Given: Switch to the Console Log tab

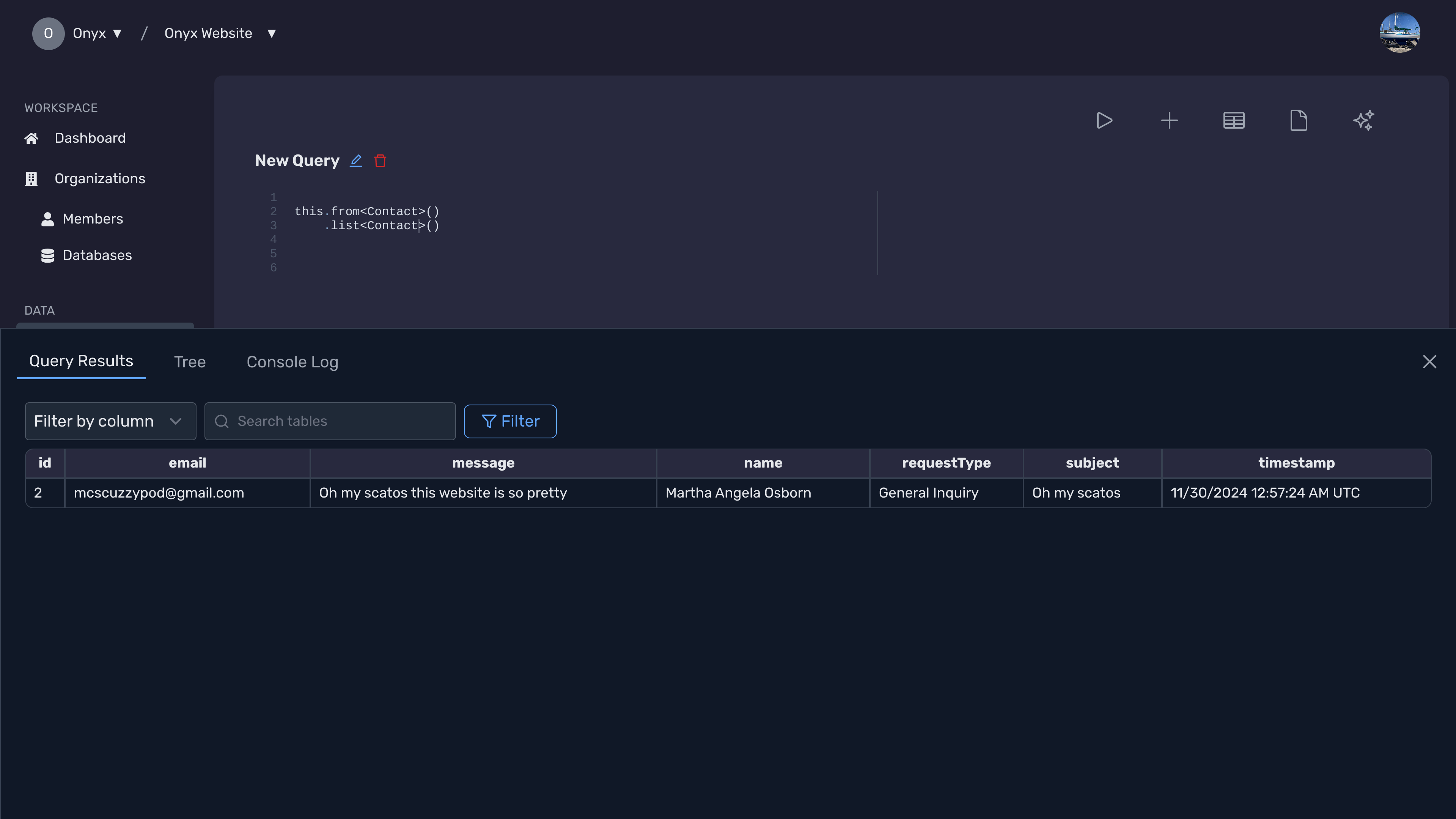Looking at the screenshot, I should coord(292,362).
